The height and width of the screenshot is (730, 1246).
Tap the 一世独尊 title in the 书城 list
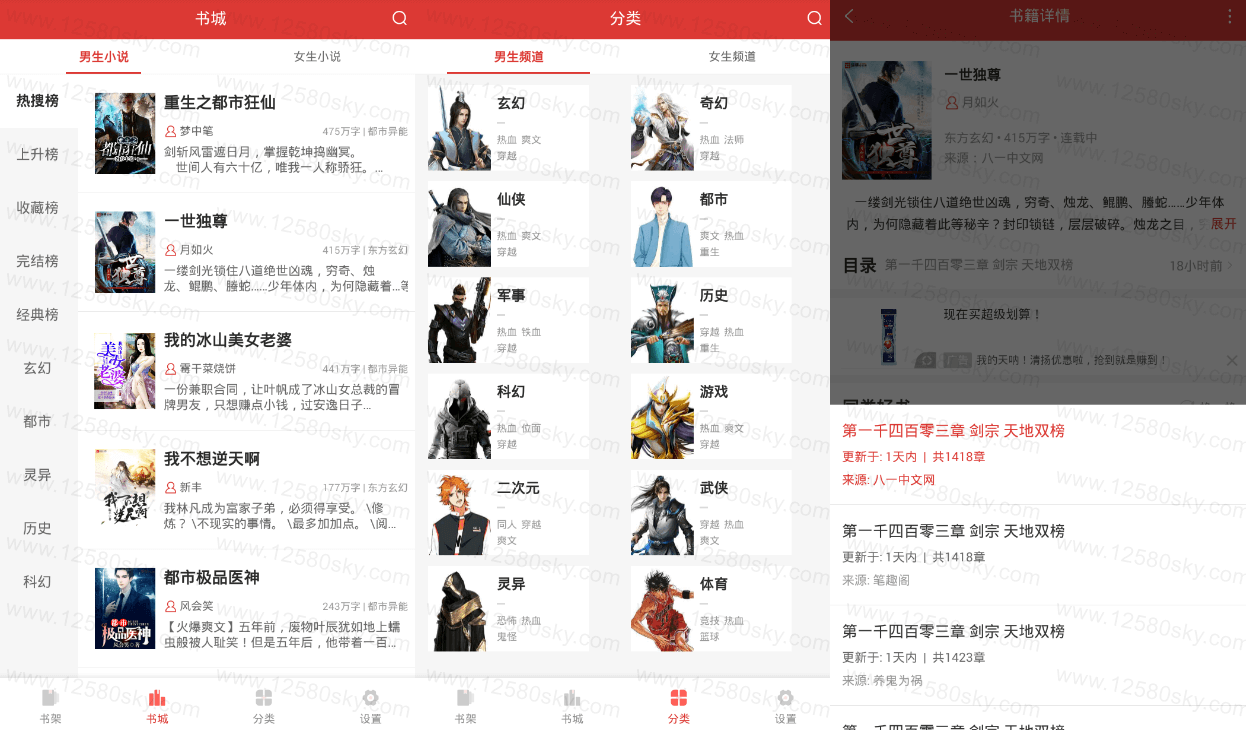point(196,221)
